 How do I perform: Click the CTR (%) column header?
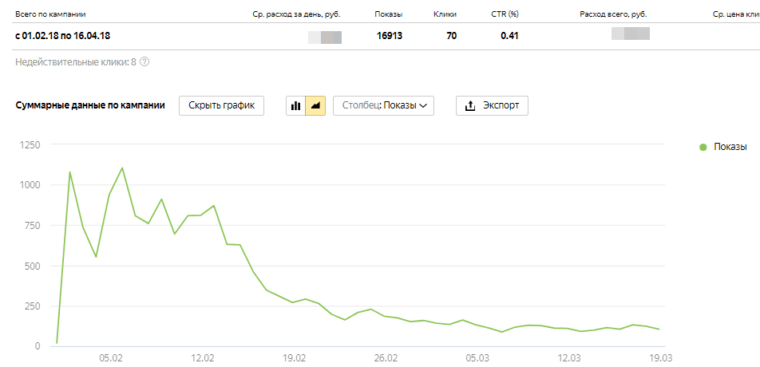505,14
